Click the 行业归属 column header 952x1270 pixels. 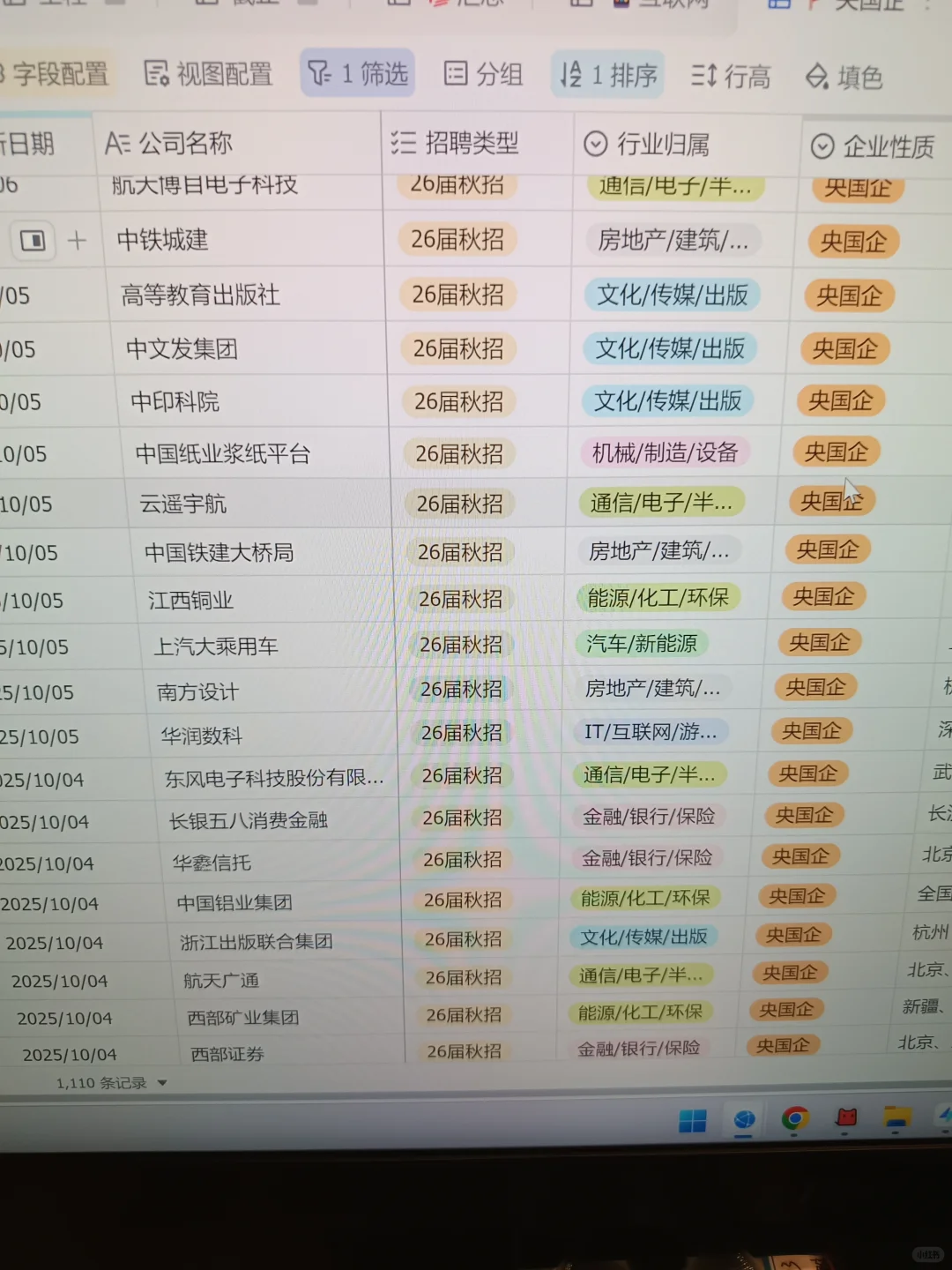click(687, 144)
